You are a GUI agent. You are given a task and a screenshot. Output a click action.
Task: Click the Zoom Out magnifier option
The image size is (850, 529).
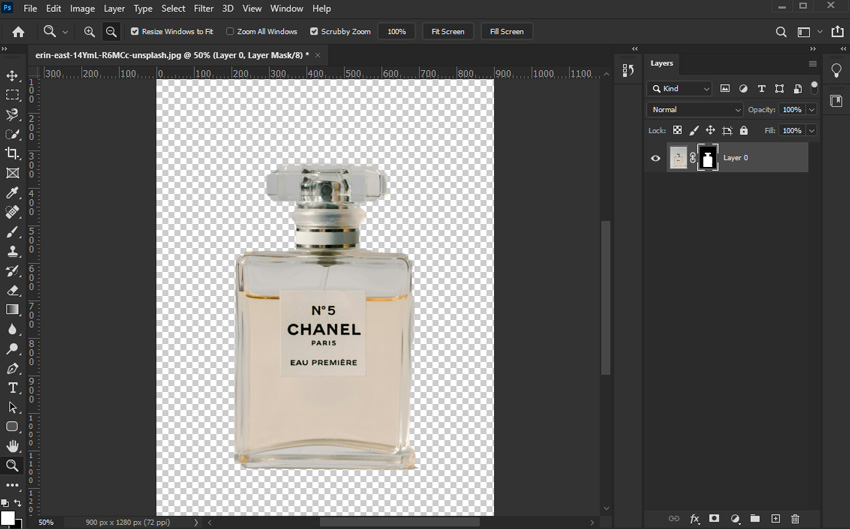coord(111,31)
